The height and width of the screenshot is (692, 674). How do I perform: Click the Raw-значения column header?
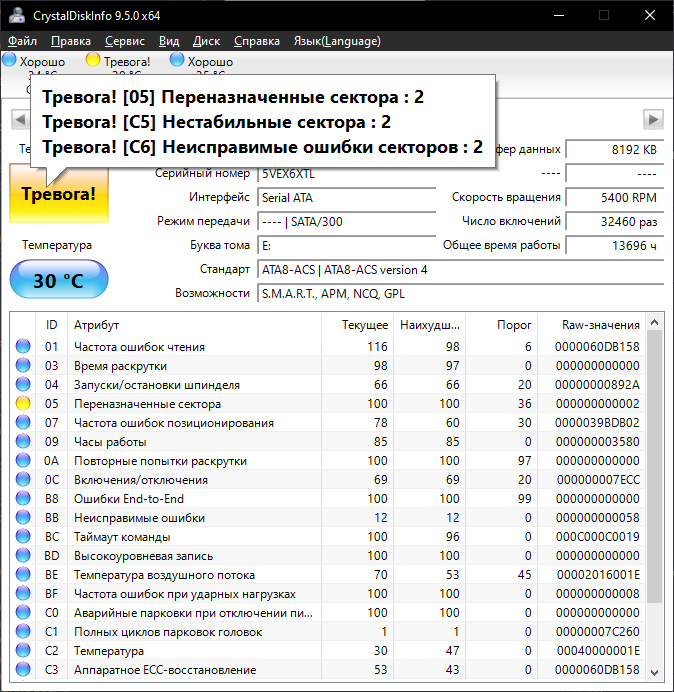tap(591, 325)
